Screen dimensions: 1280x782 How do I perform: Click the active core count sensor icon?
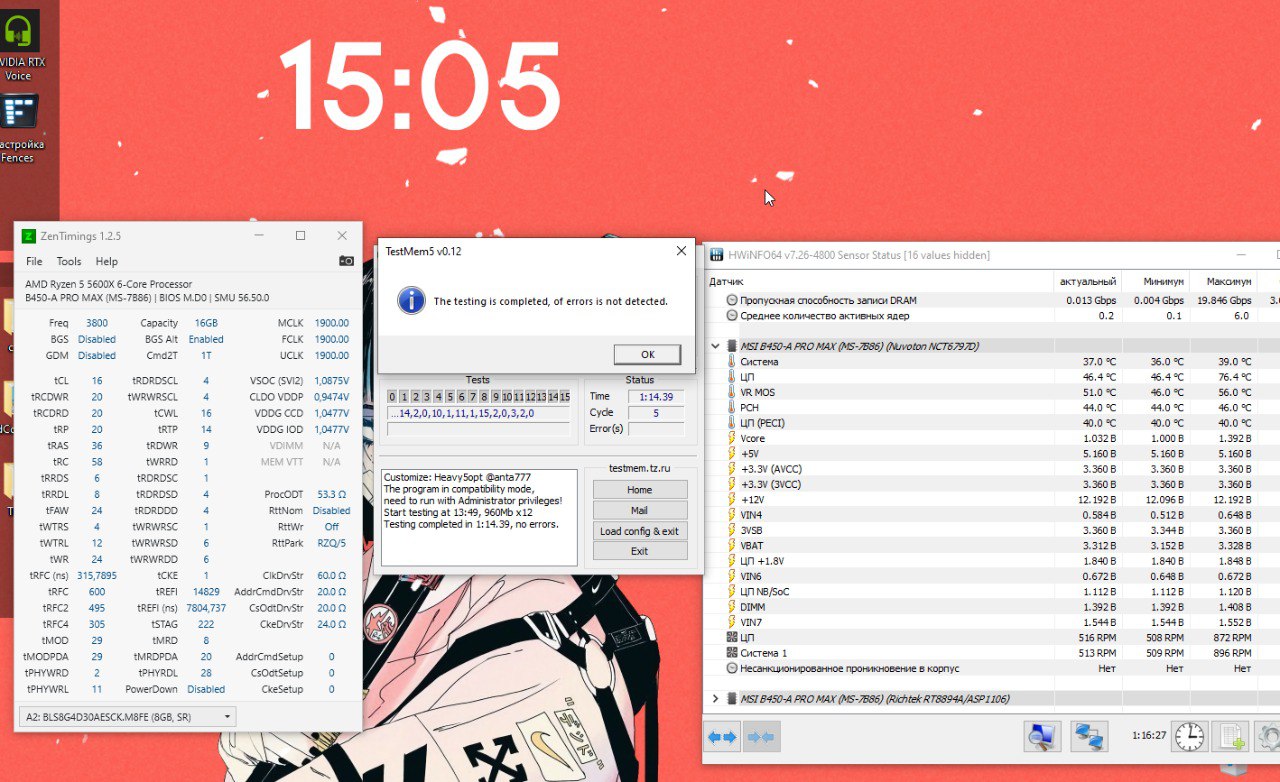coord(732,316)
